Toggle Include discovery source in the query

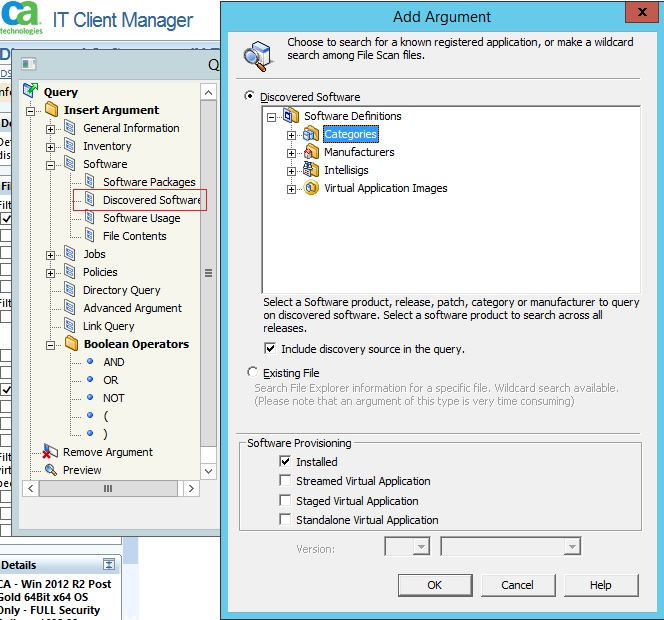[270, 348]
